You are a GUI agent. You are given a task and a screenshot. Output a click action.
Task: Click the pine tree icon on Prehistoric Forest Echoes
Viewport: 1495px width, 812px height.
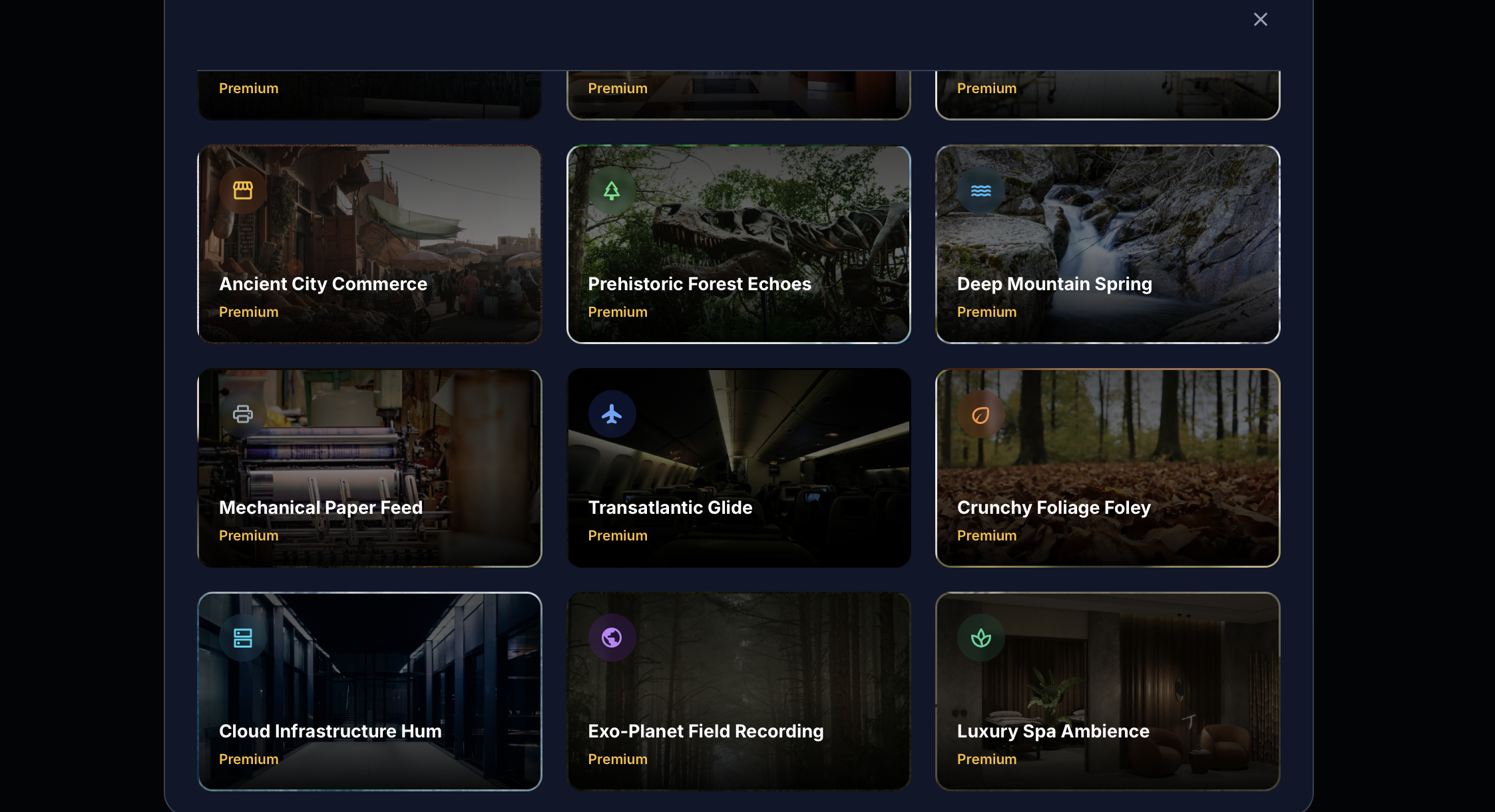(612, 190)
